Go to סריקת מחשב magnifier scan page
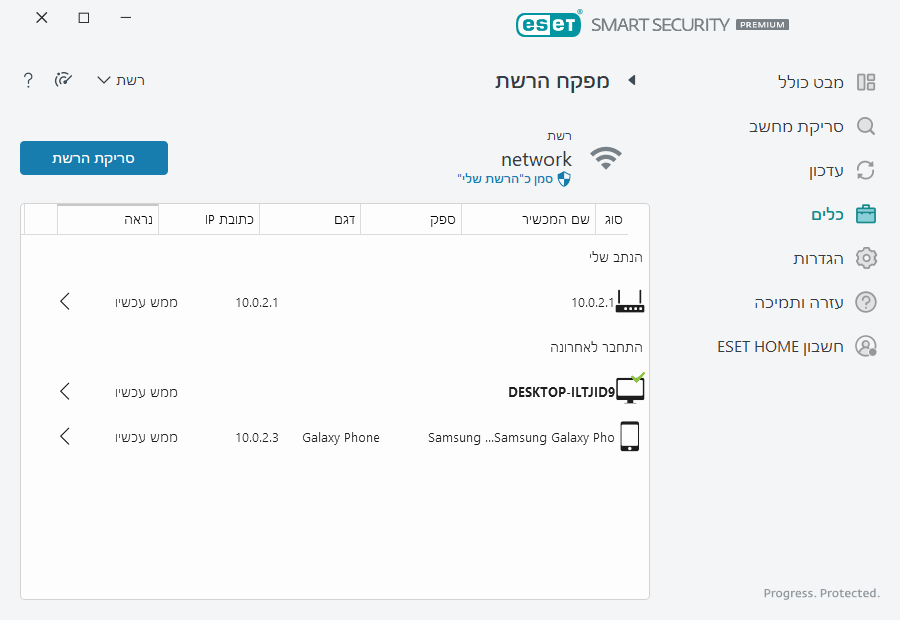900x620 pixels. [866, 126]
